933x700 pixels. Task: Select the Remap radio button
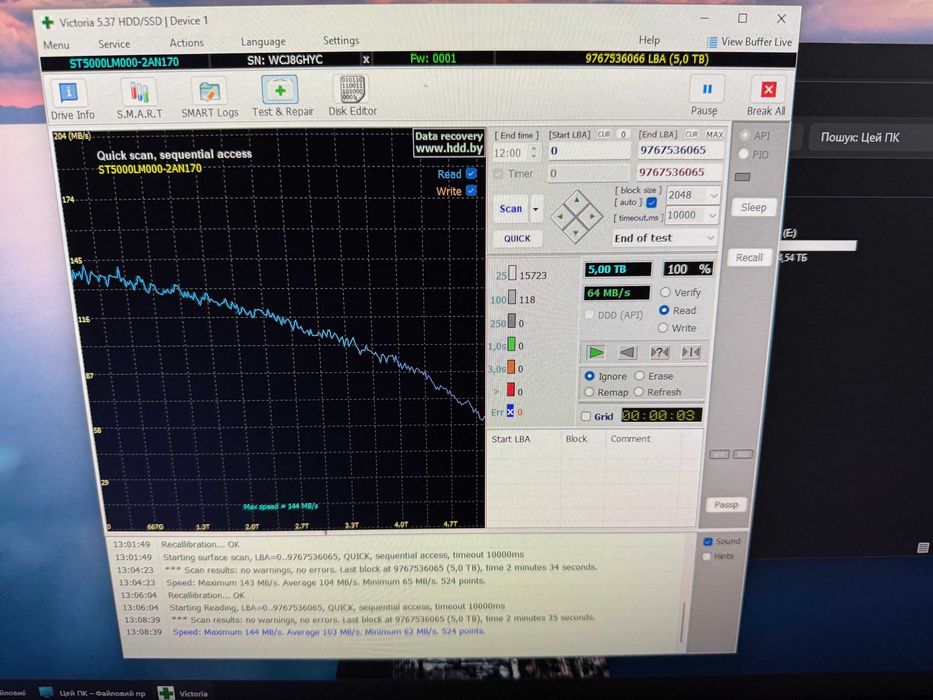(x=589, y=392)
